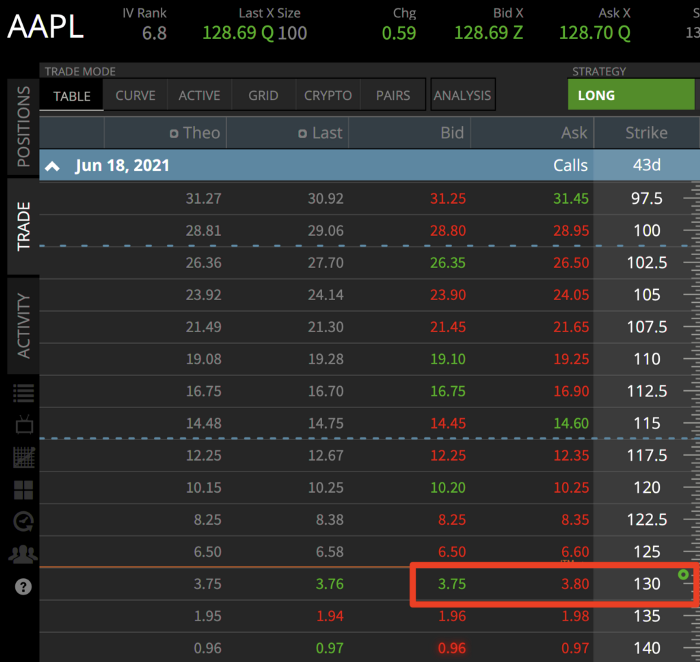The height and width of the screenshot is (662, 700).
Task: Click the 43d days-to-expiration label
Action: click(646, 165)
